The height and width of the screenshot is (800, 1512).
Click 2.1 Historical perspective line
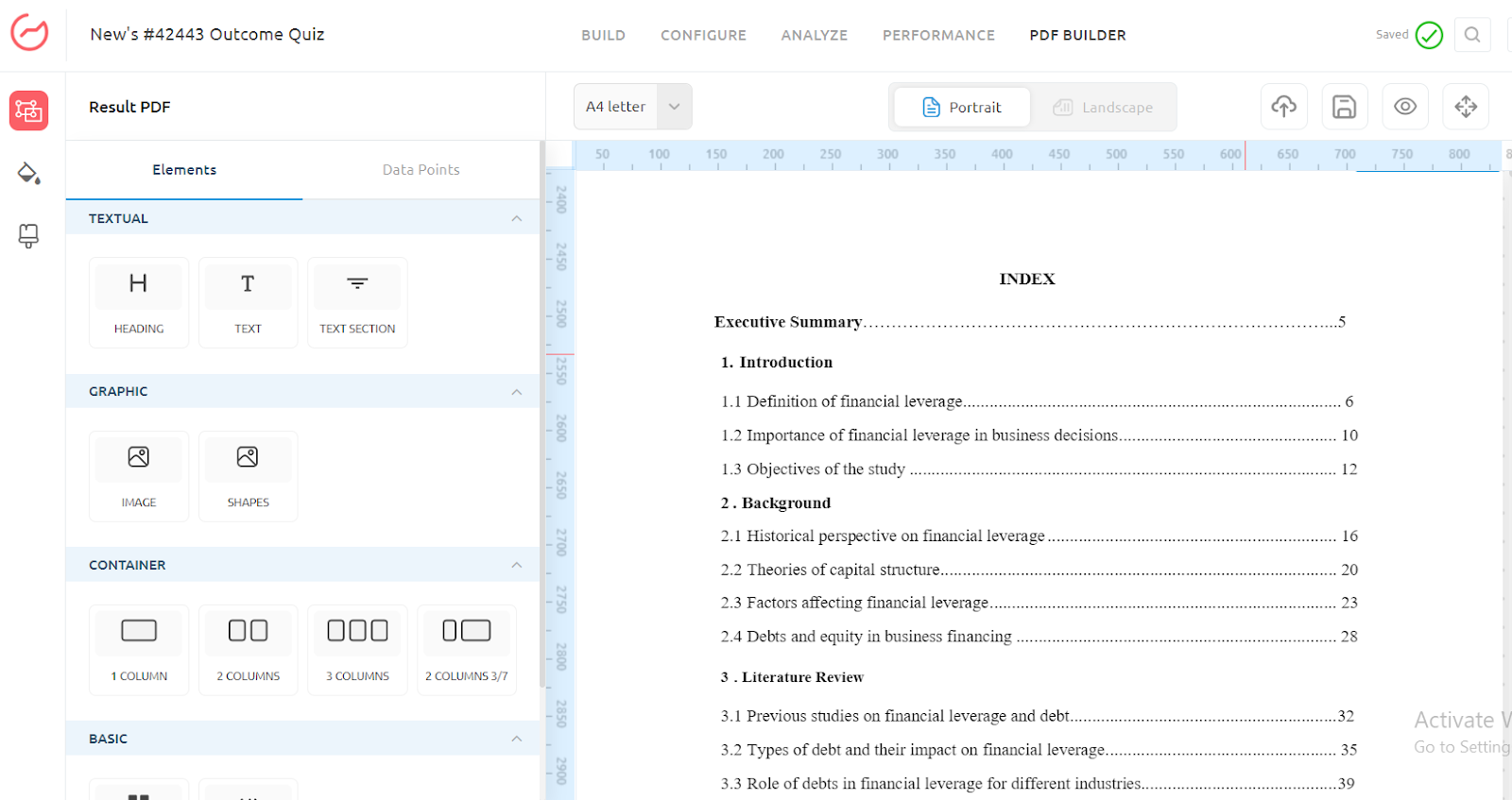[1039, 536]
